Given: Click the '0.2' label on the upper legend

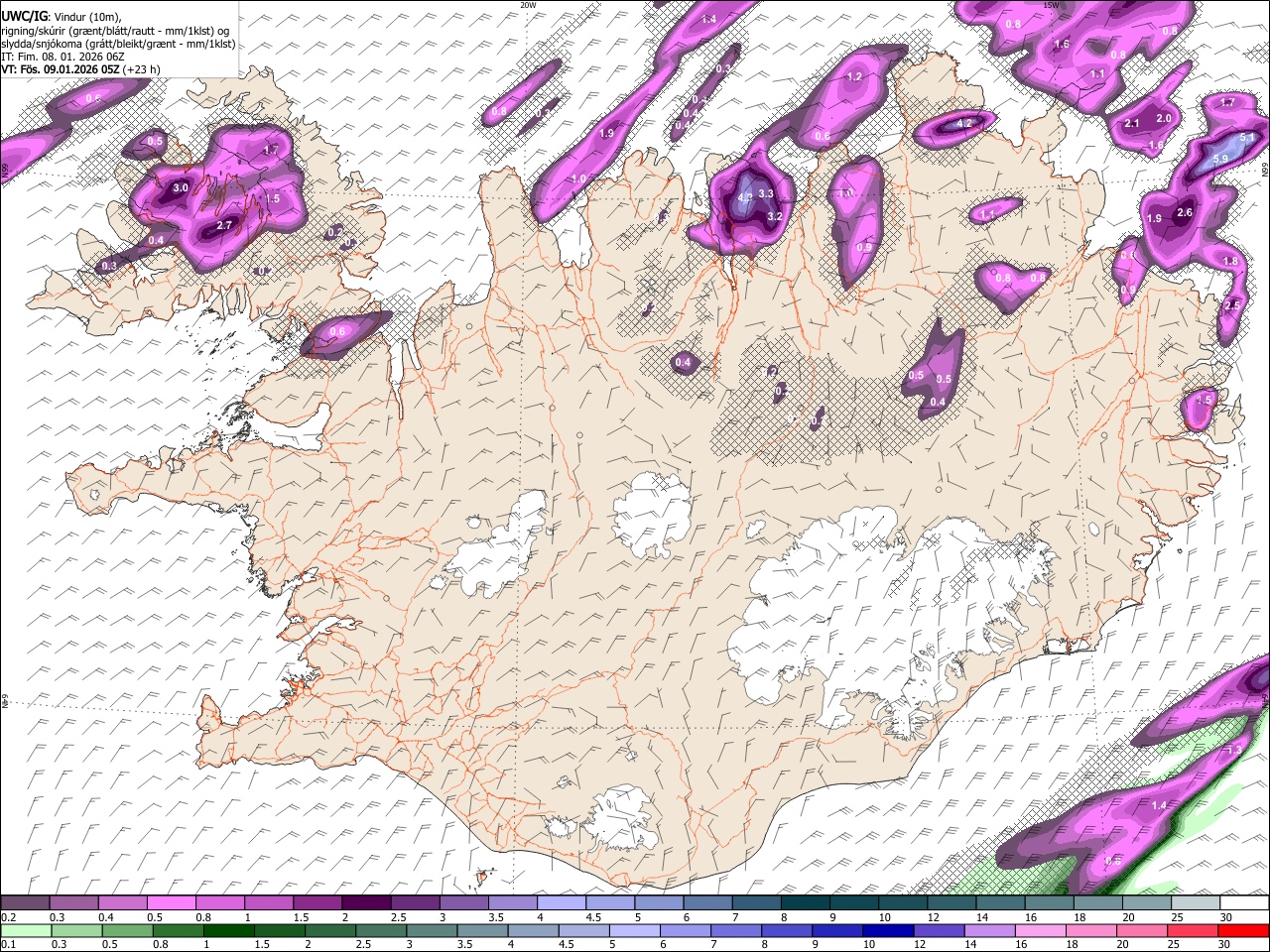Looking at the screenshot, I should (9, 917).
